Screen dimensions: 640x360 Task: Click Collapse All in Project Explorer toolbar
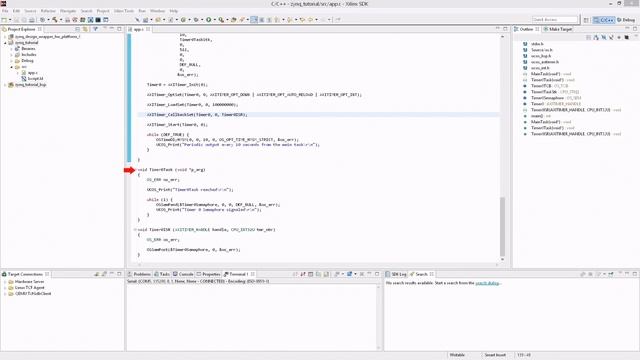click(x=78, y=29)
